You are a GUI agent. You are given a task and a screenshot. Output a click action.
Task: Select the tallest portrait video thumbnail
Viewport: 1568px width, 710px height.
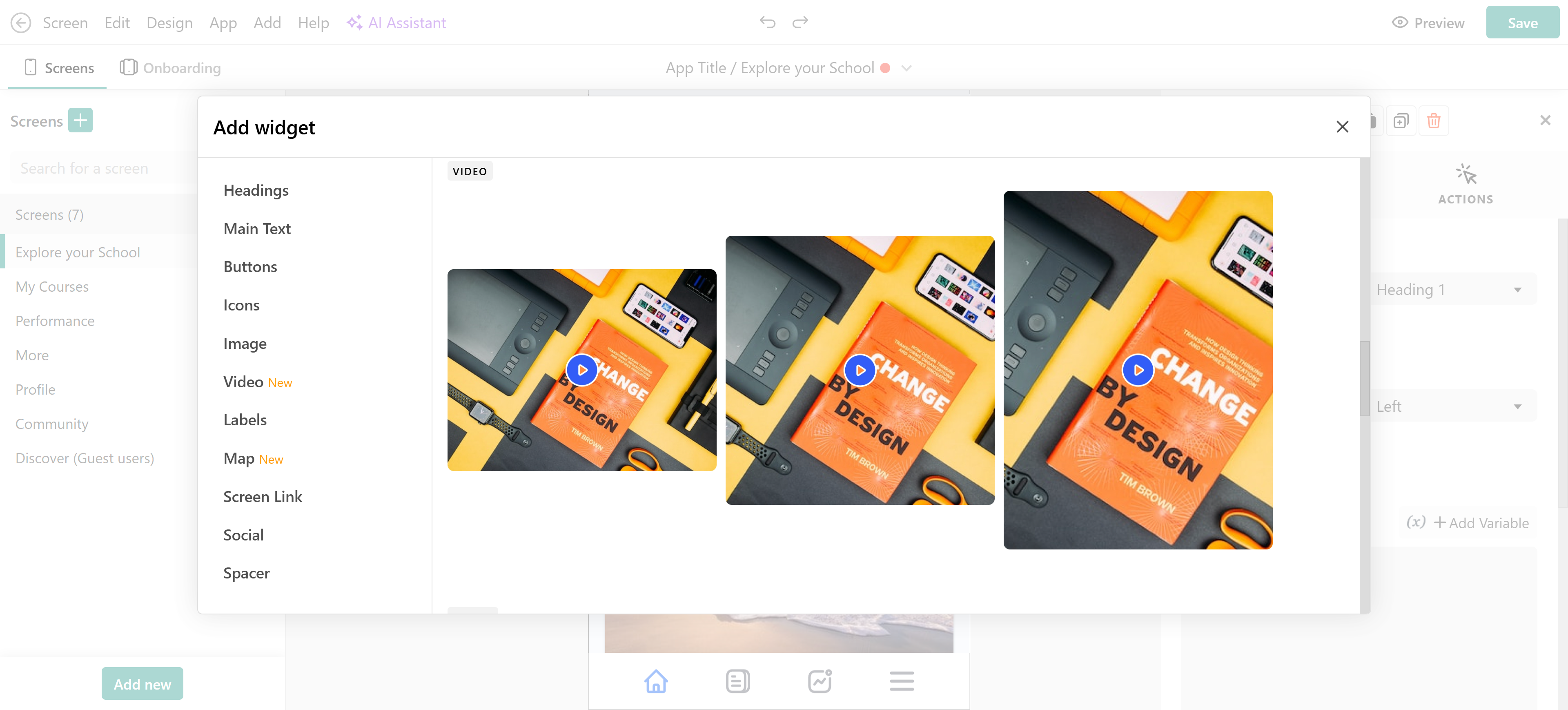[1137, 370]
